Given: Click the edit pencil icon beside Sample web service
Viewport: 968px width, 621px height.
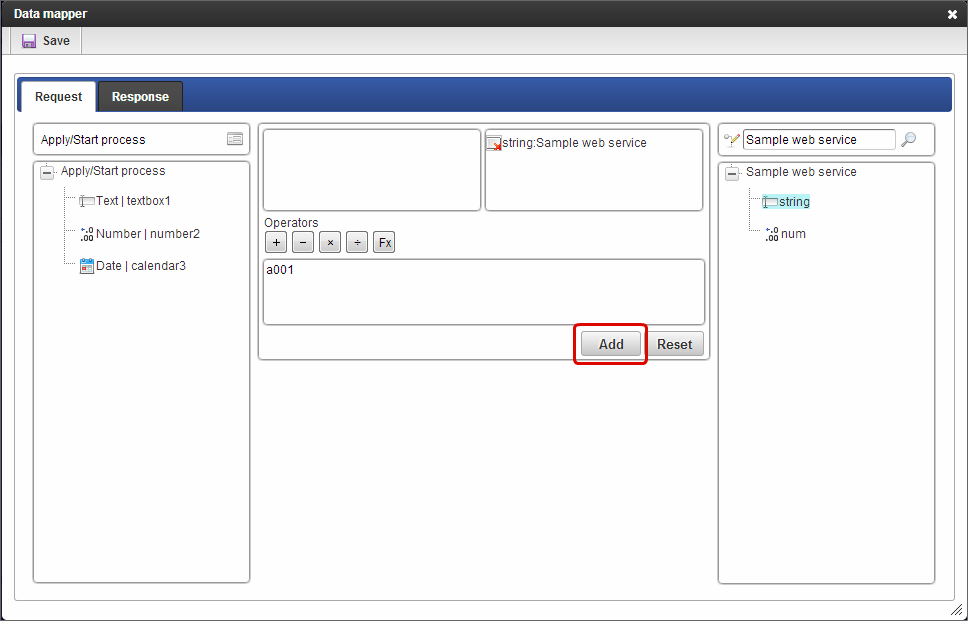Looking at the screenshot, I should pyautogui.click(x=732, y=140).
